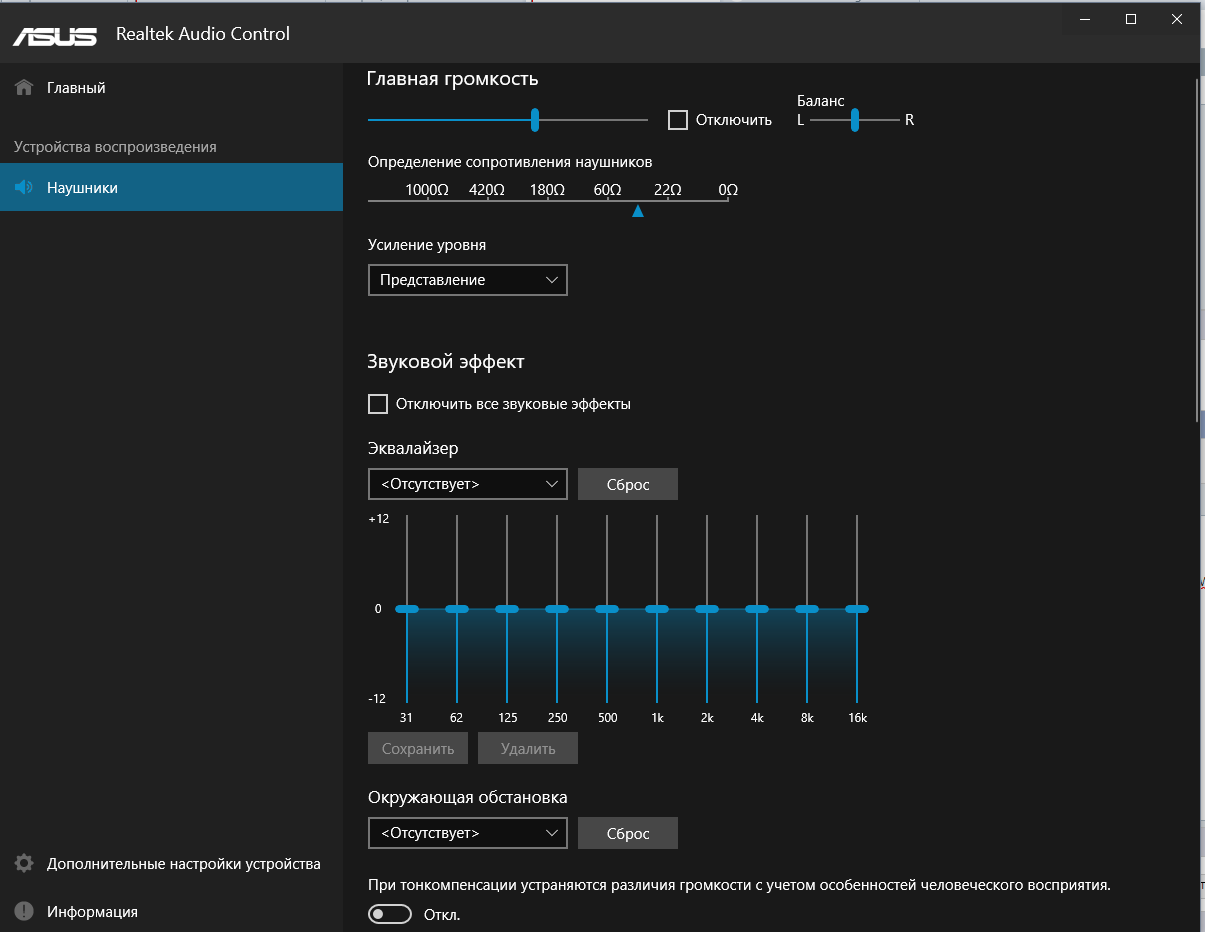1205x932 pixels.
Task: Check Отключить все звуковые эффекты
Action: coord(378,404)
